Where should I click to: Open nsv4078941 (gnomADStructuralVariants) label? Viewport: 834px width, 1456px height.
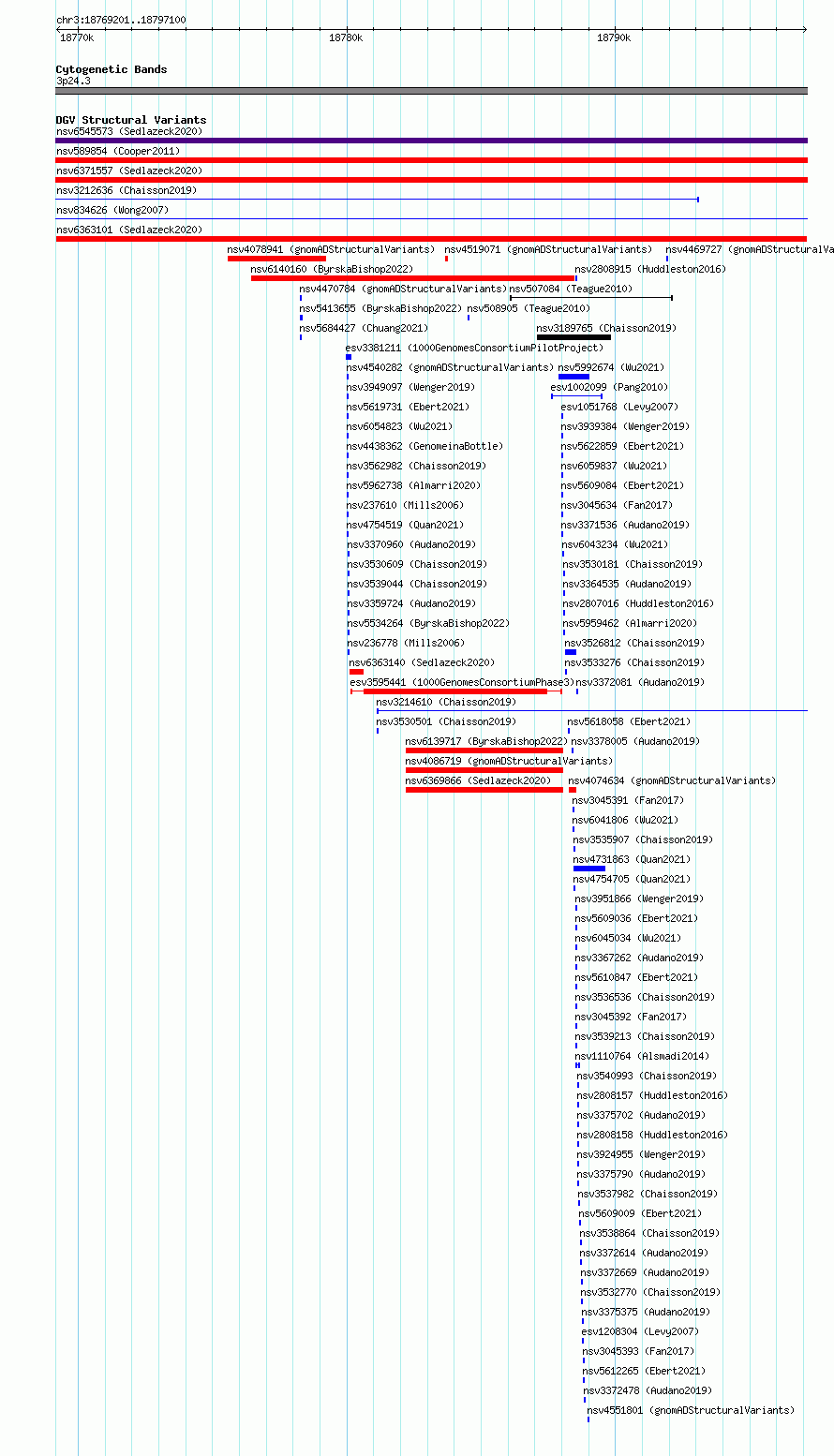click(x=331, y=249)
